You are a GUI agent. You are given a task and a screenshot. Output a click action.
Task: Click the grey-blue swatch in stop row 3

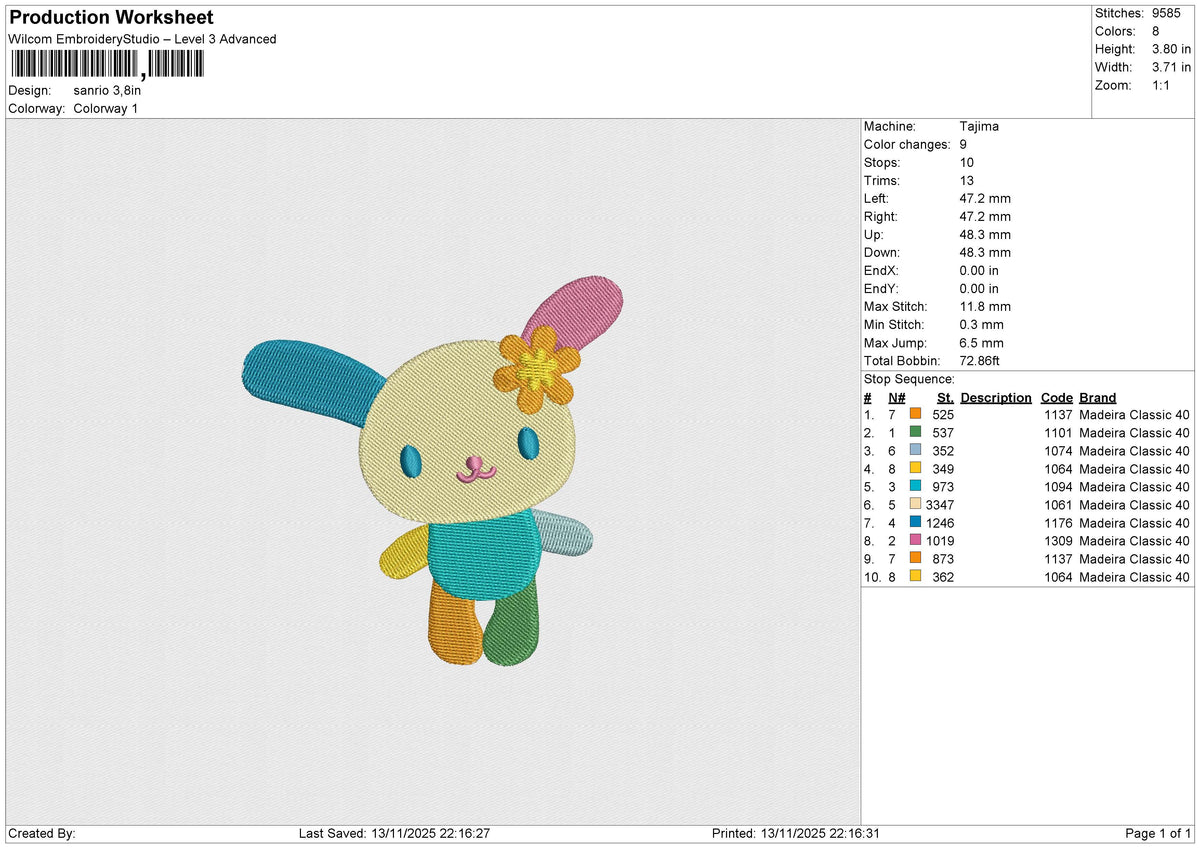[x=915, y=450]
